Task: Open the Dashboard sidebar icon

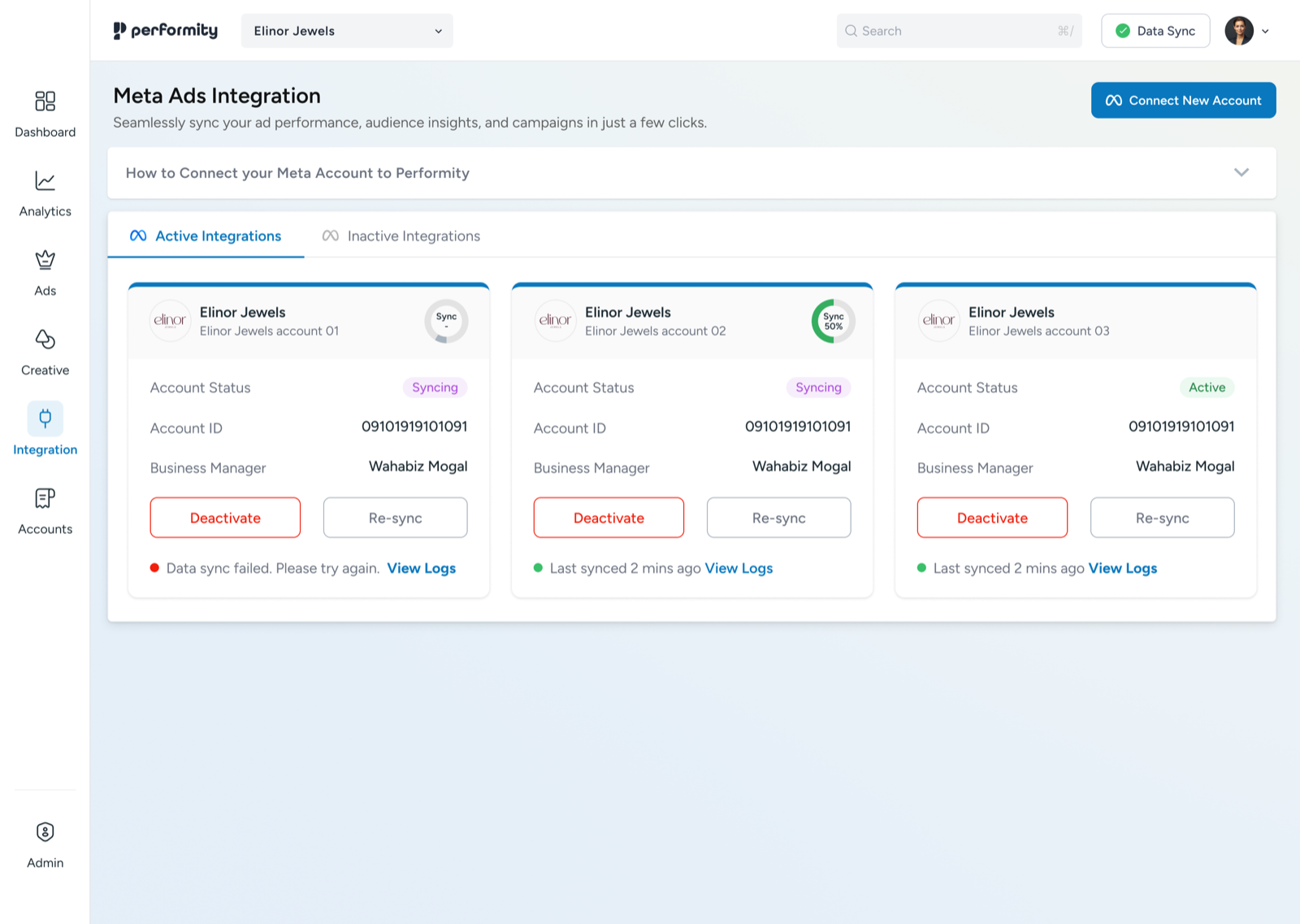Action: pyautogui.click(x=45, y=102)
